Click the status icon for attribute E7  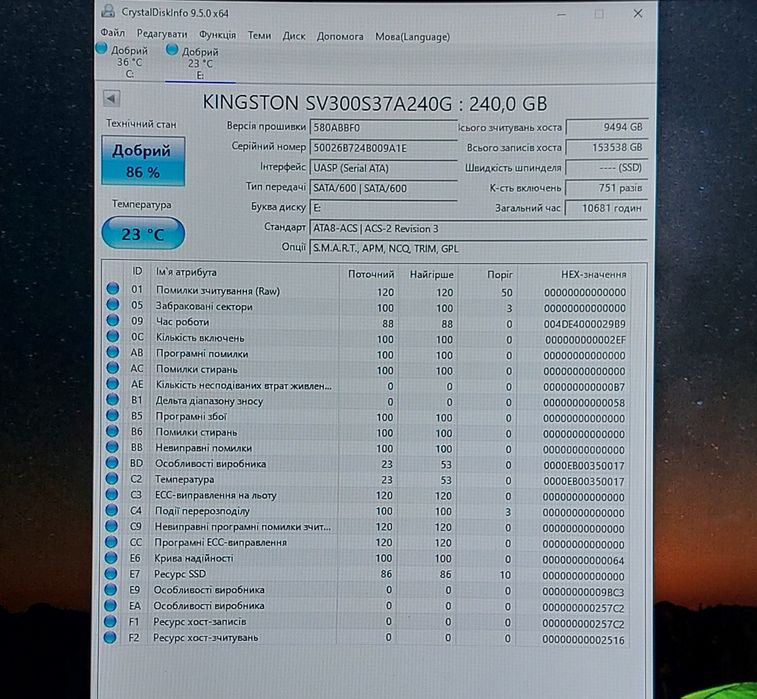pos(111,573)
